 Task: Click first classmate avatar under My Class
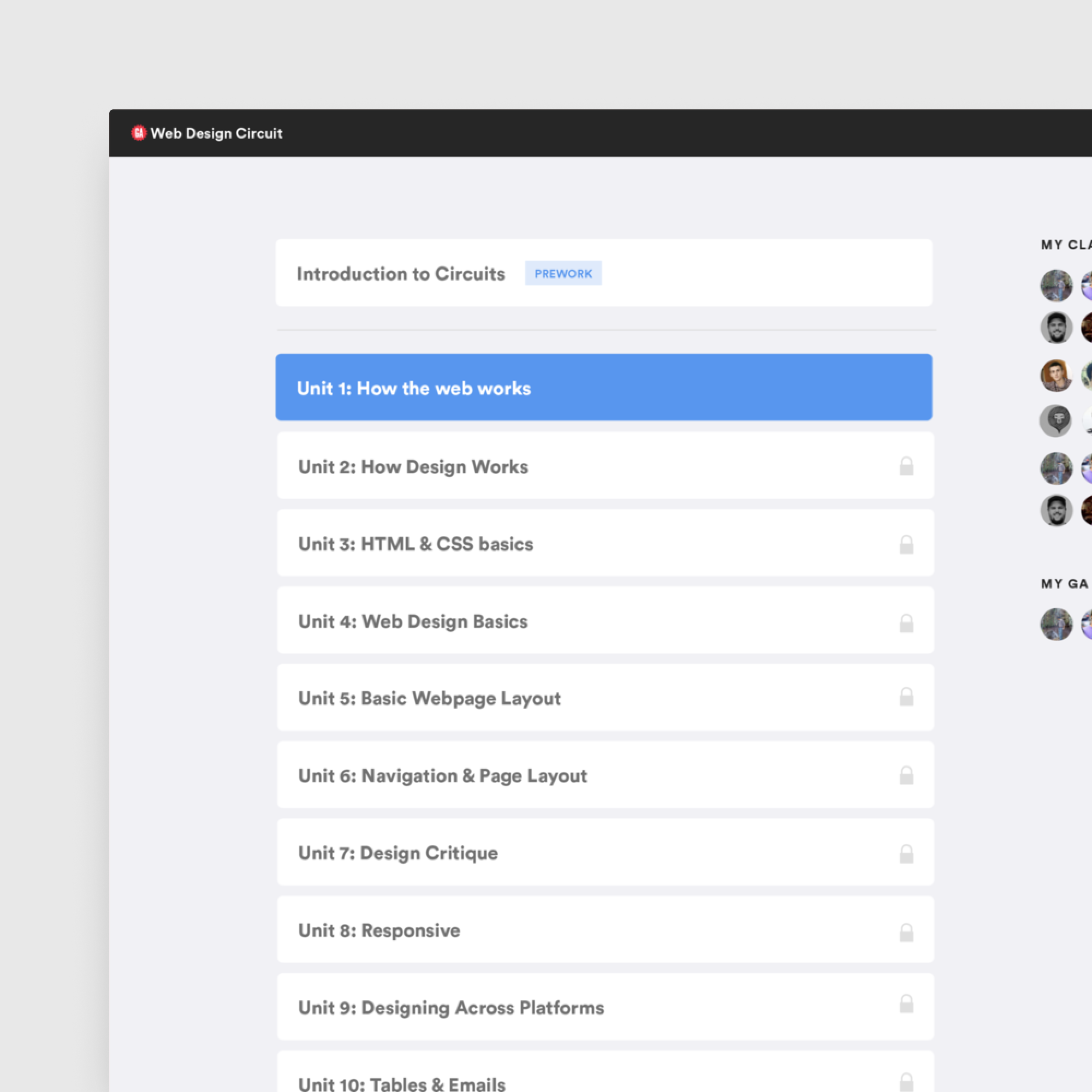point(1056,286)
